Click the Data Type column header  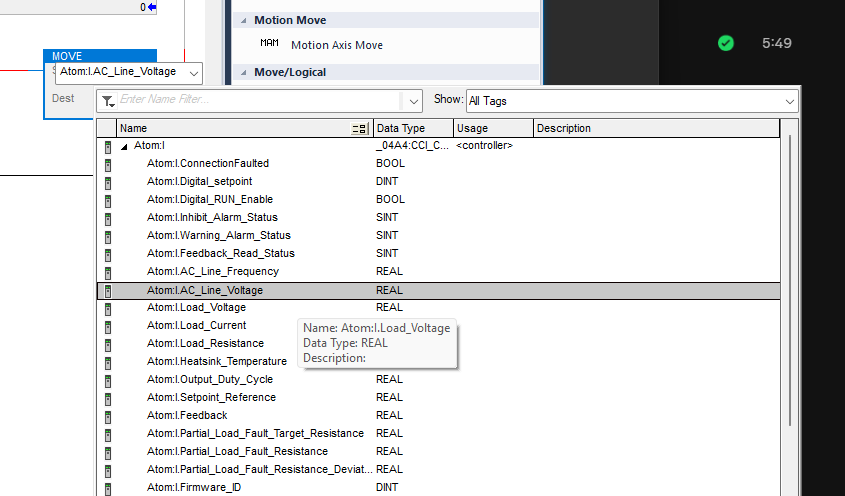point(412,128)
